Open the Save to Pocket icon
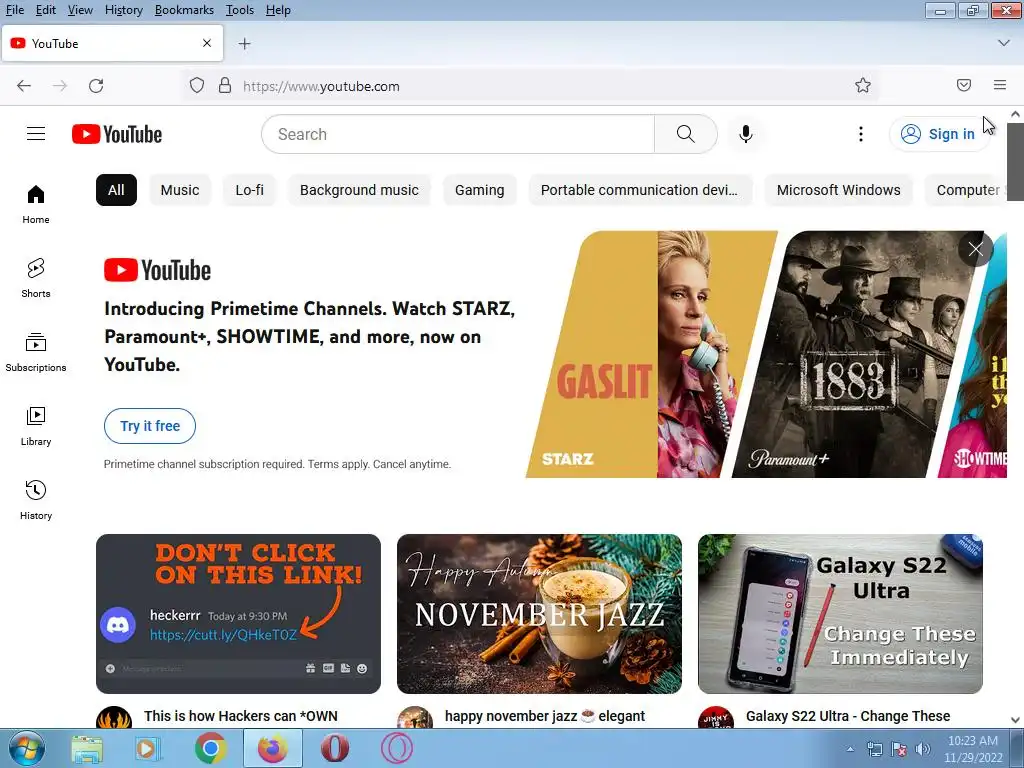Screen dimensions: 1024x768 click(x=964, y=85)
